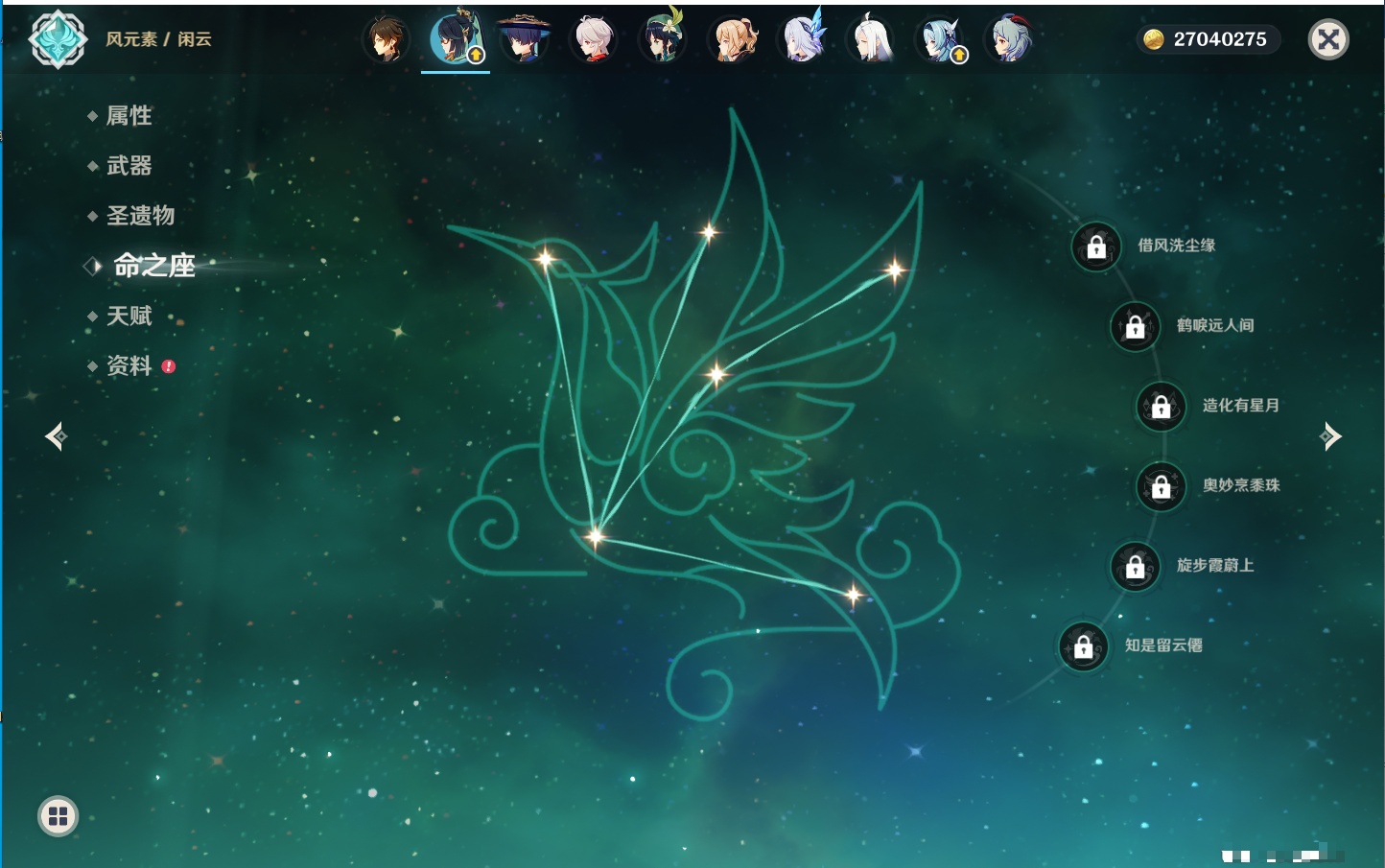
Task: Select Venti's portrait icon
Action: pos(663,40)
